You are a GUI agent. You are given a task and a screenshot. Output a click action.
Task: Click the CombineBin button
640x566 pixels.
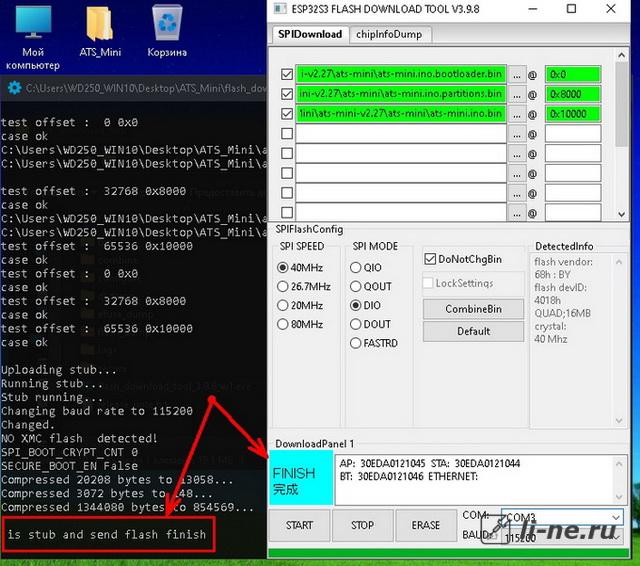click(x=473, y=309)
